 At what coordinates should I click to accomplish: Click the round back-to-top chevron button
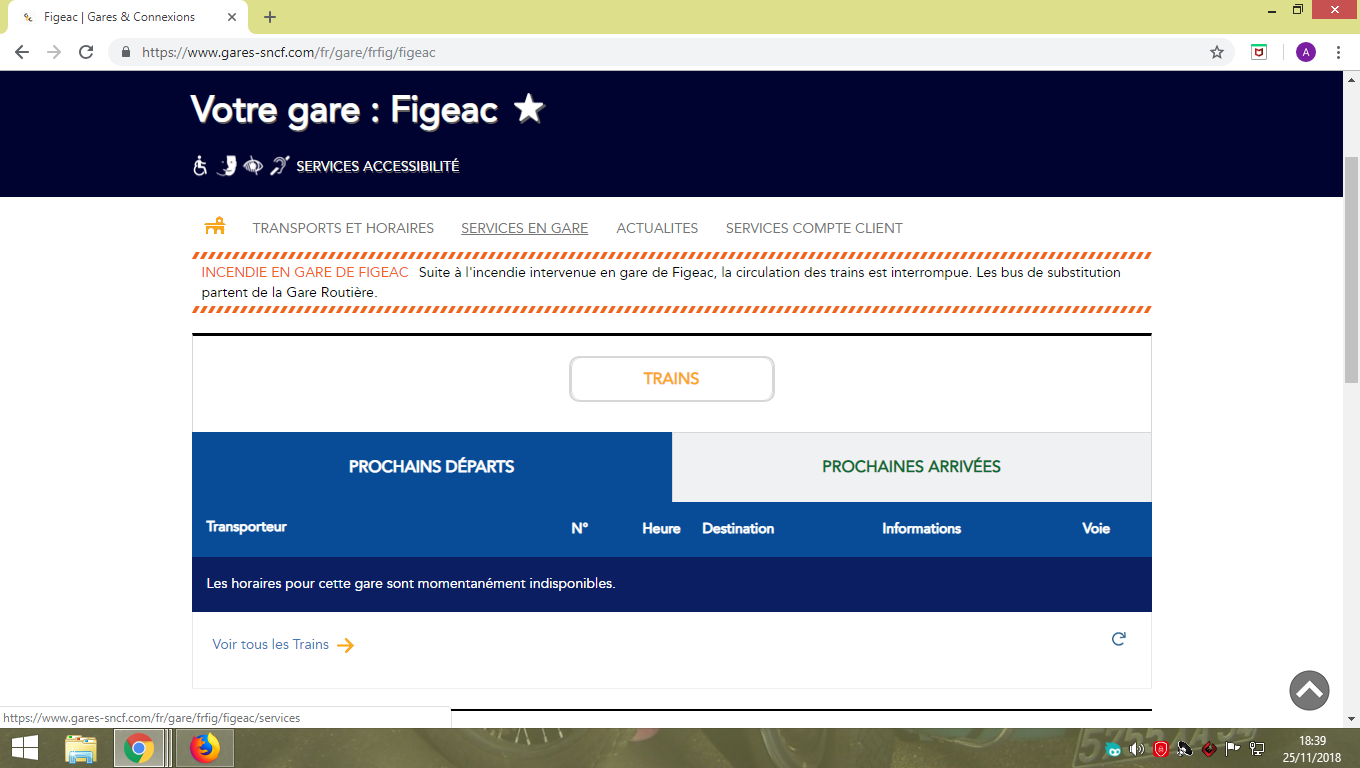click(x=1309, y=690)
